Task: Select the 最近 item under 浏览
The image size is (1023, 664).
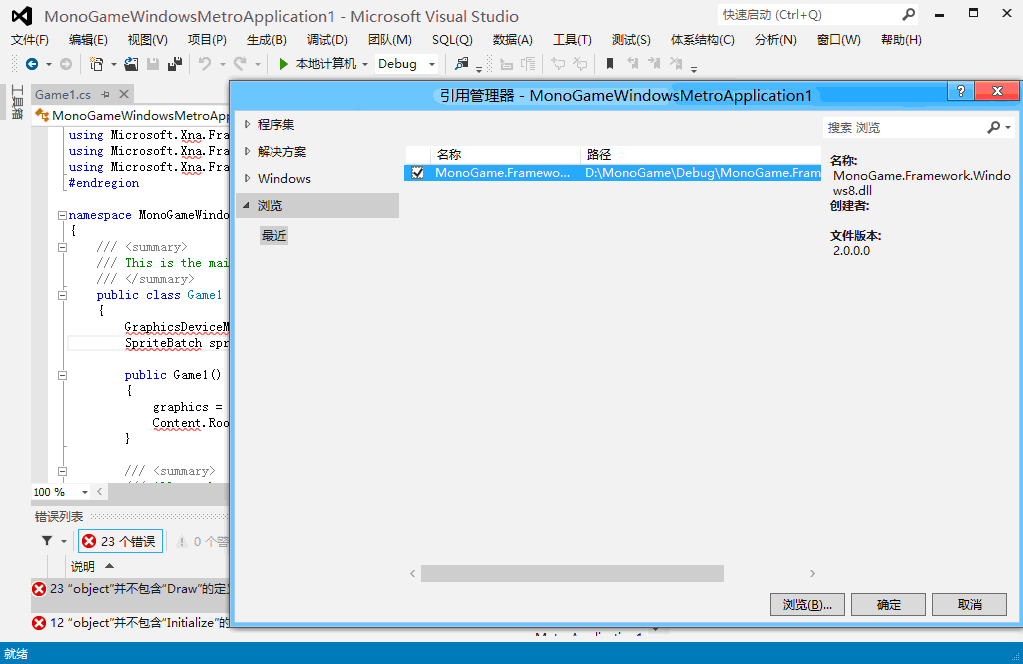Action: [x=274, y=235]
